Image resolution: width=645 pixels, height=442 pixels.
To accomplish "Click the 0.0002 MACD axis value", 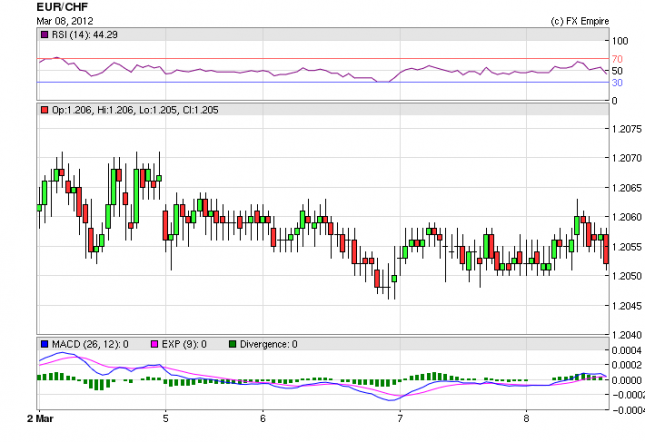I will 626,365.
